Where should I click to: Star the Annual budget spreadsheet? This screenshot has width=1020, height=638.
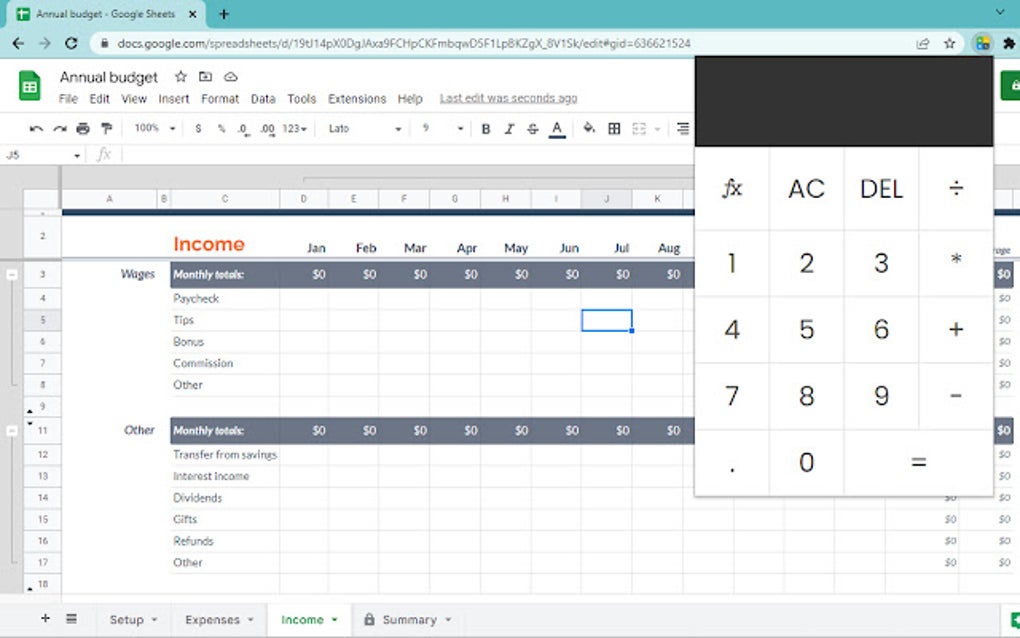(x=180, y=77)
